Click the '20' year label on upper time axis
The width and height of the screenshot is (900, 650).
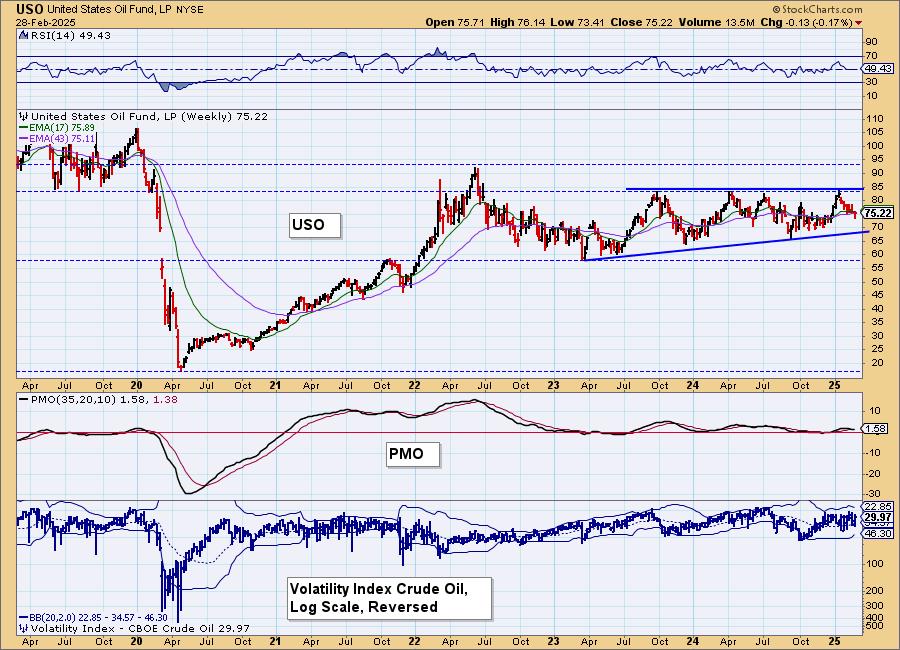(136, 385)
